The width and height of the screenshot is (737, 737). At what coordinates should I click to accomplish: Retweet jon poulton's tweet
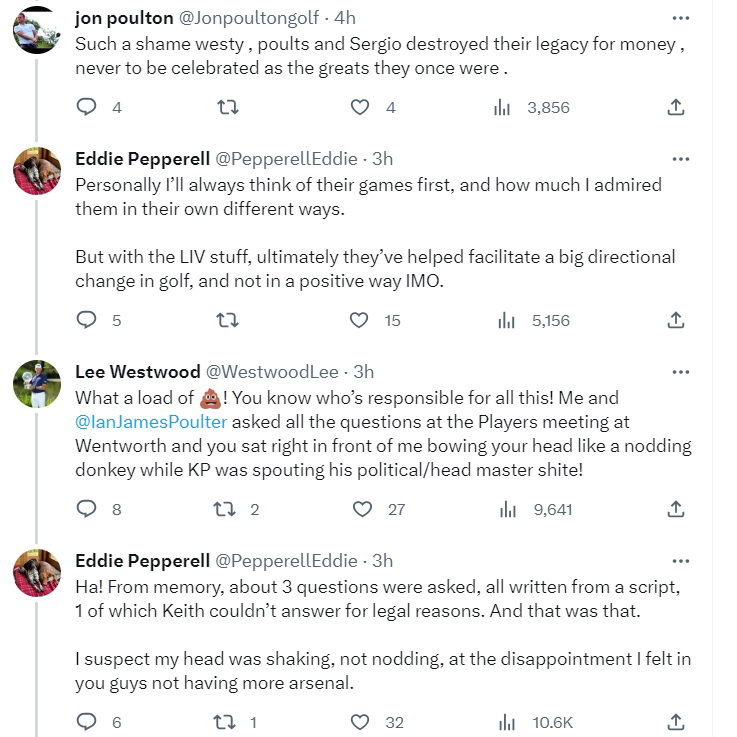227,107
